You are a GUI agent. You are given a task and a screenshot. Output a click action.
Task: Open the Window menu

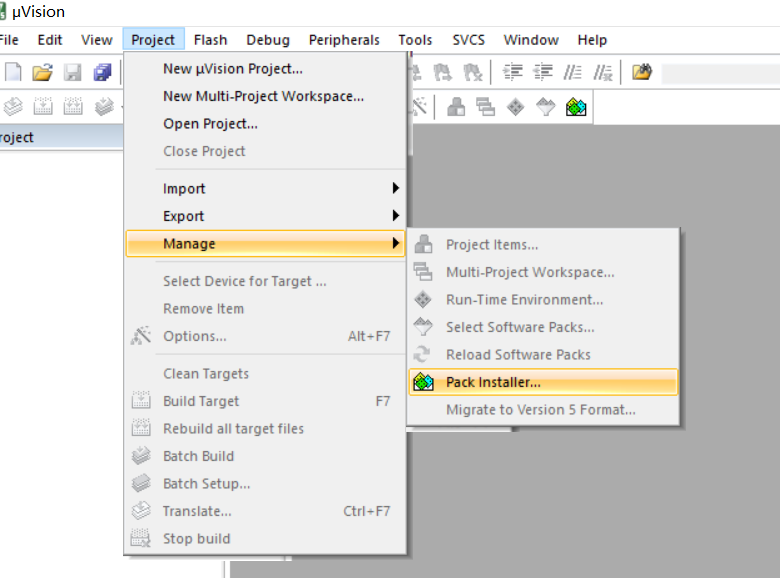click(531, 40)
